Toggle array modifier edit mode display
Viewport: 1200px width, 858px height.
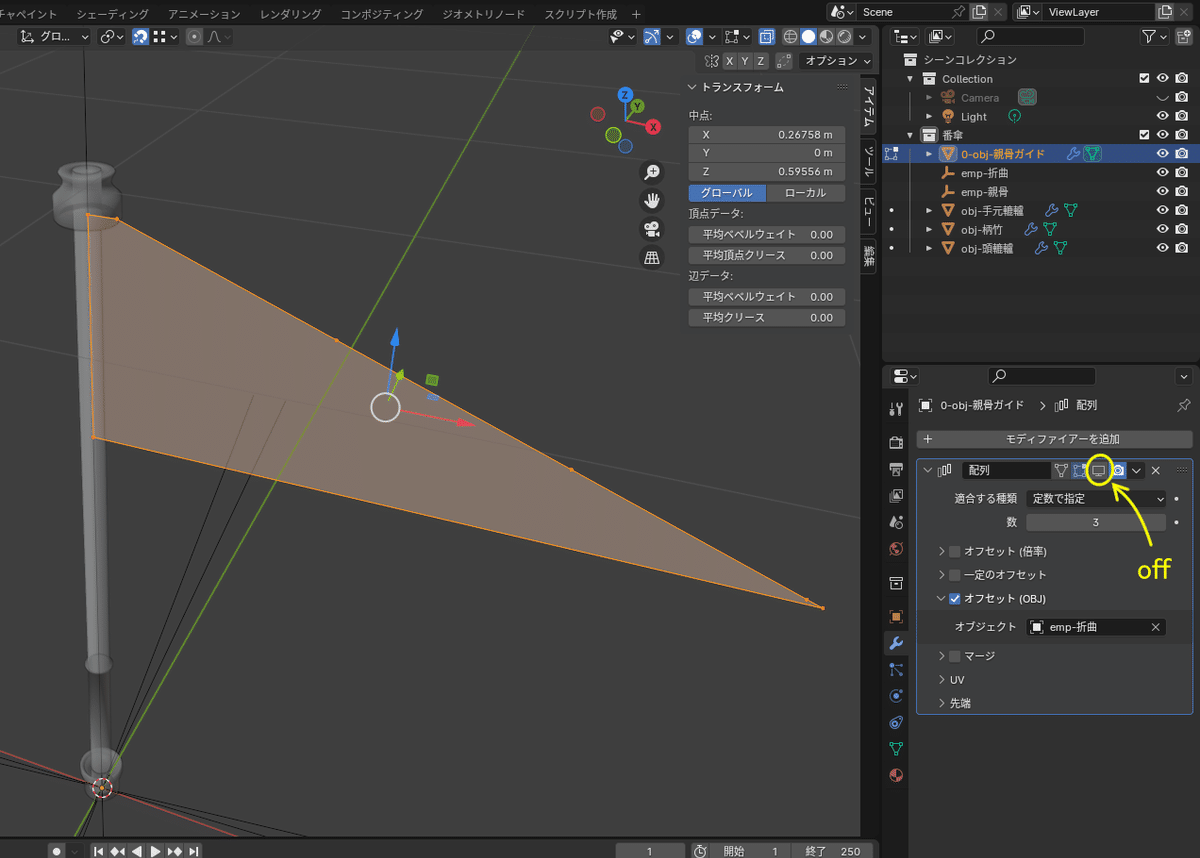[x=1079, y=470]
